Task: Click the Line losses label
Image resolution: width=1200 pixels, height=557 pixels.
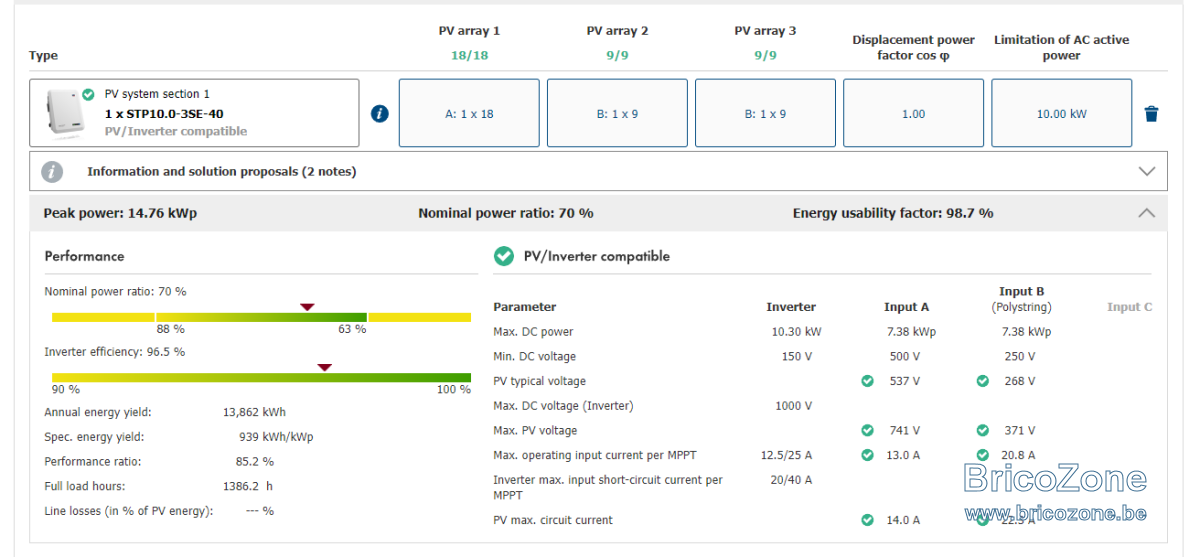Action: 129,511
